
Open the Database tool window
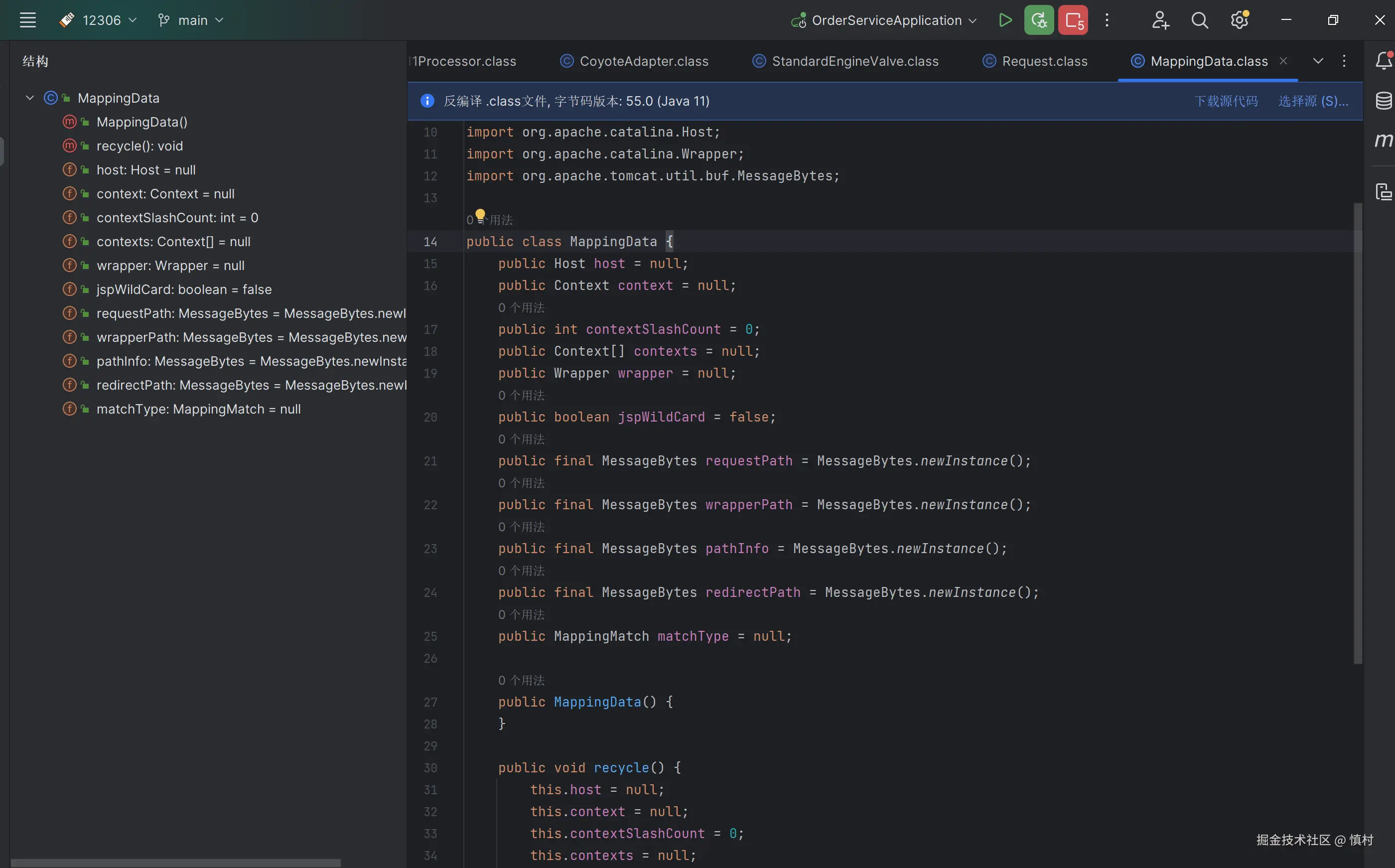[x=1384, y=101]
